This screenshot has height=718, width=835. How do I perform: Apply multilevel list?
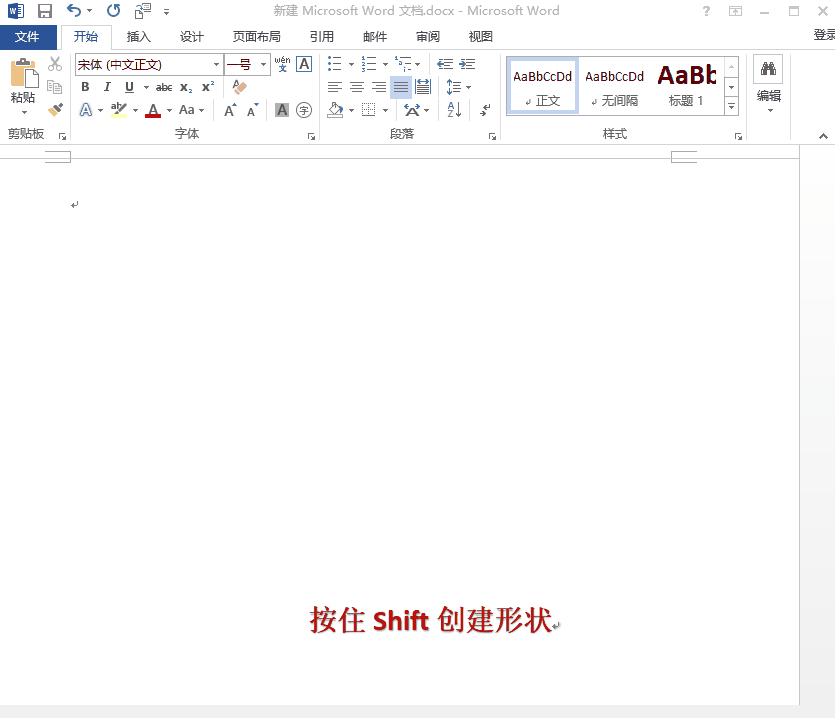click(x=403, y=64)
